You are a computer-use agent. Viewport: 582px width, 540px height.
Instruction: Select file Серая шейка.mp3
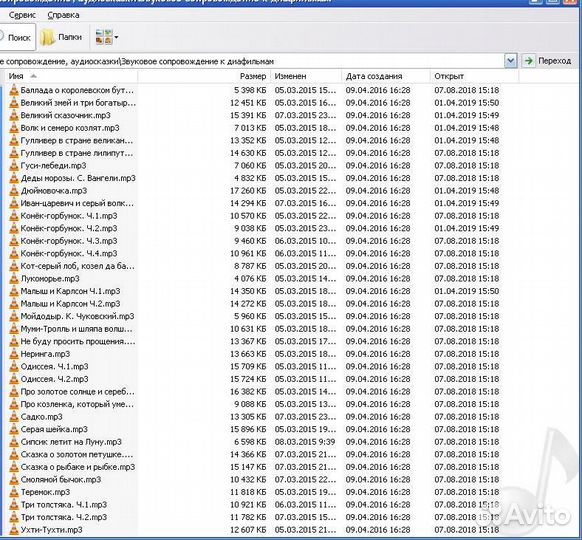[54, 429]
